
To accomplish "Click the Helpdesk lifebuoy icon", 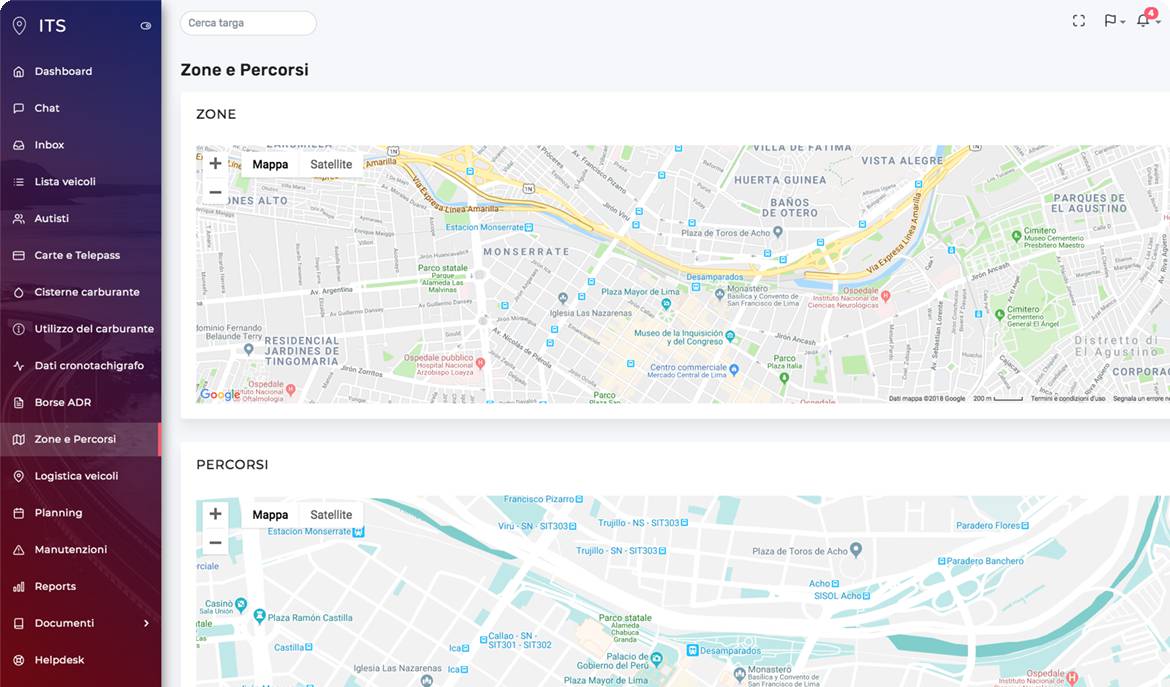I will (19, 660).
